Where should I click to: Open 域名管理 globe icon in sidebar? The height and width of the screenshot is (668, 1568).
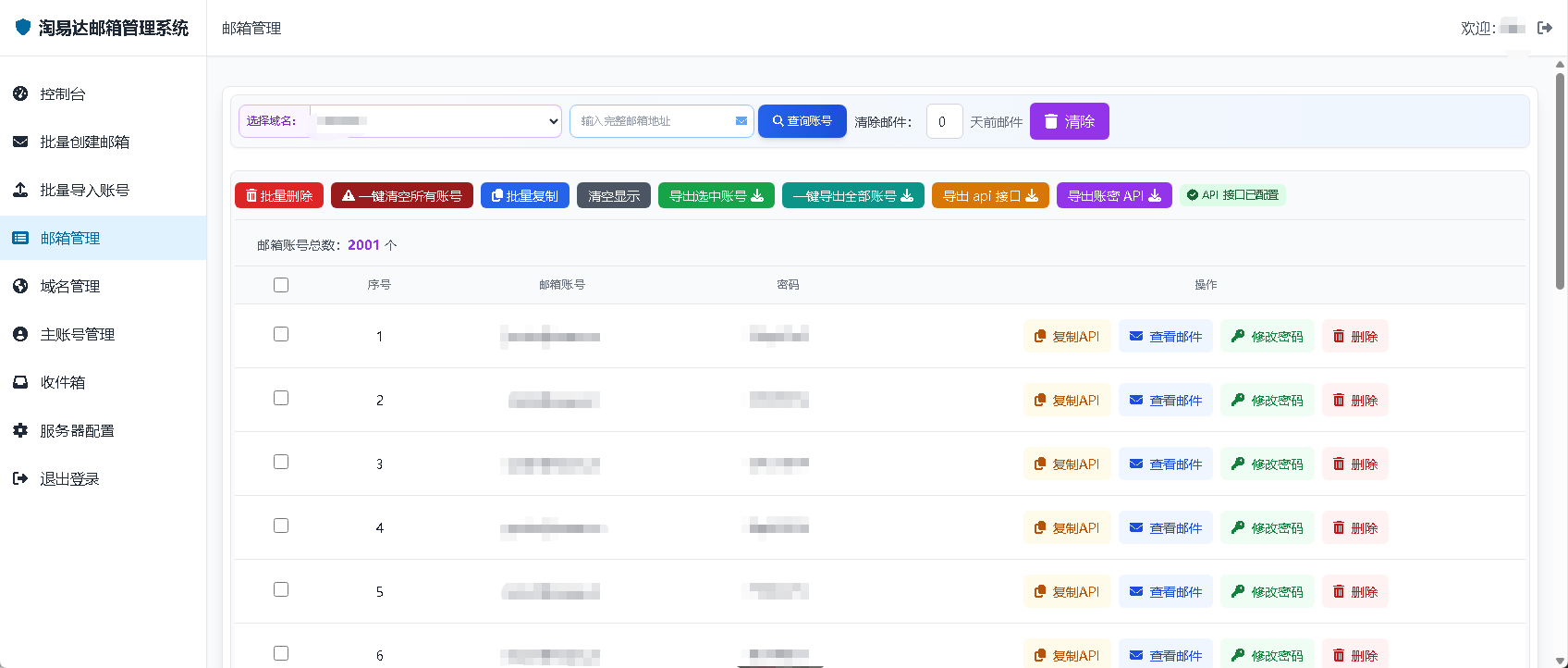(20, 286)
